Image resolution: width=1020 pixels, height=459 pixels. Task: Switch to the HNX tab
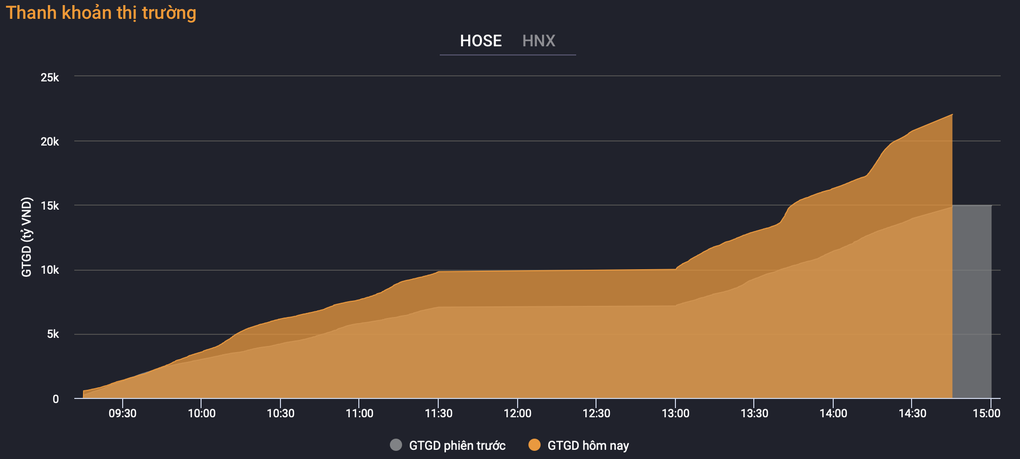point(539,40)
